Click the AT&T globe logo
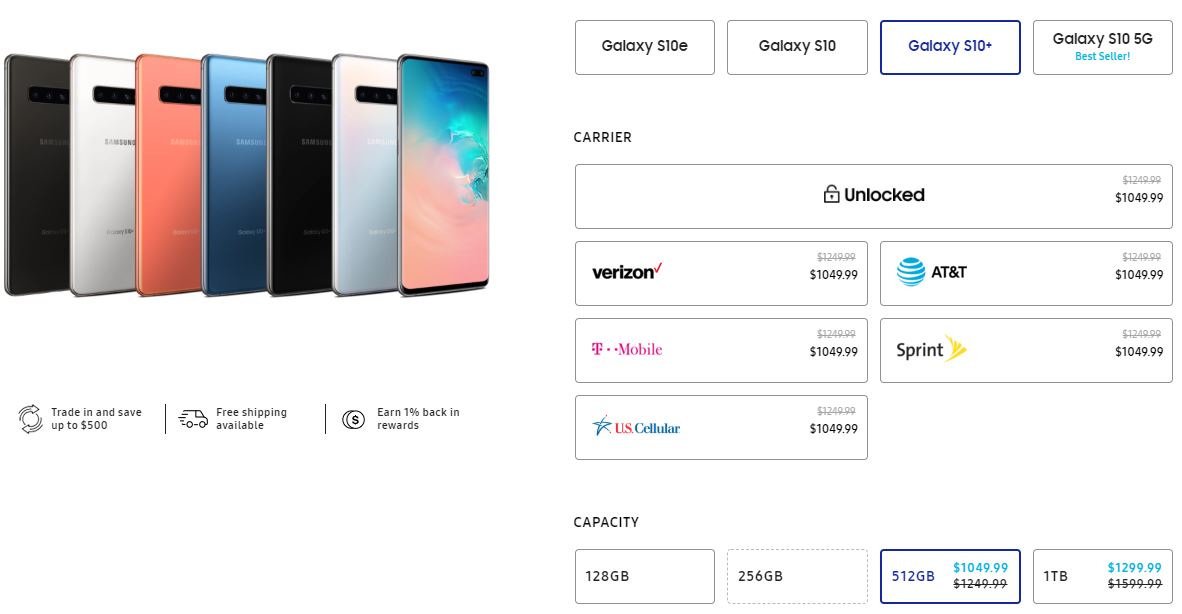 [911, 272]
